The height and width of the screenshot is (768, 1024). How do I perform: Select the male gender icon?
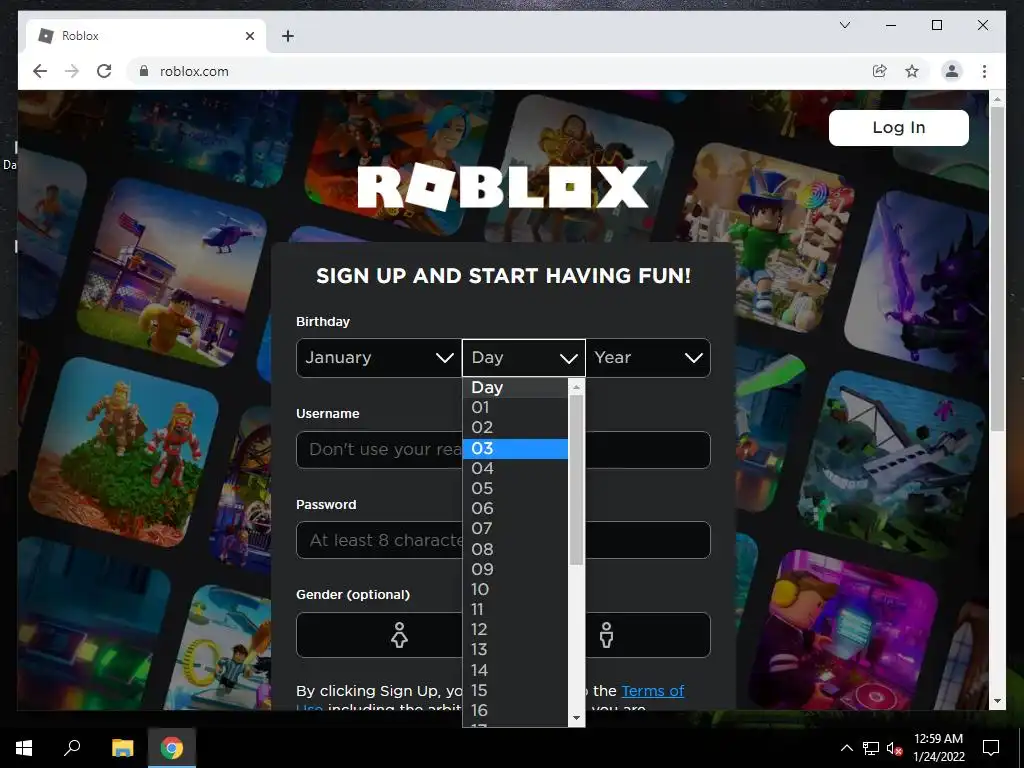(x=606, y=635)
